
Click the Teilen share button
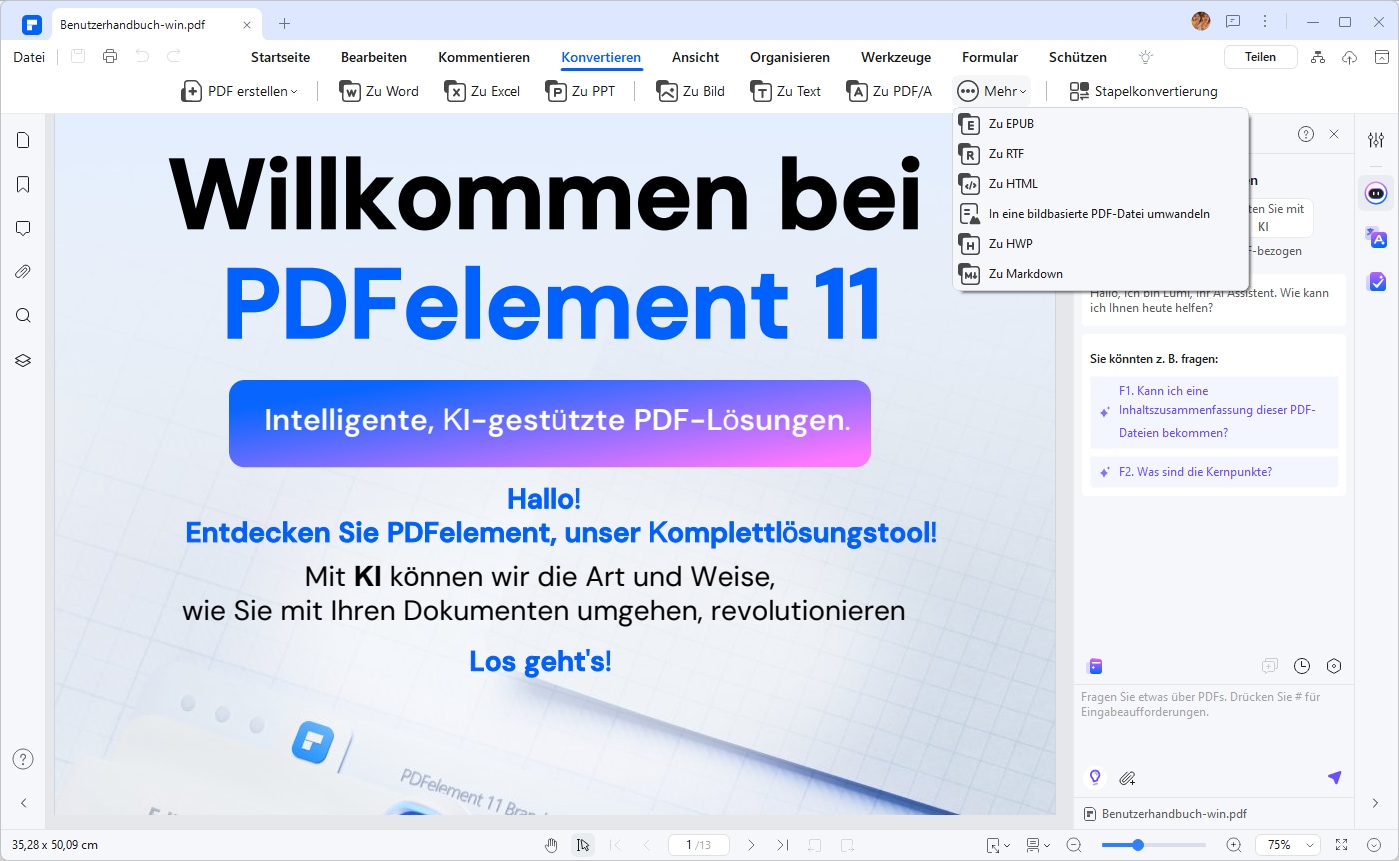pyautogui.click(x=1260, y=57)
